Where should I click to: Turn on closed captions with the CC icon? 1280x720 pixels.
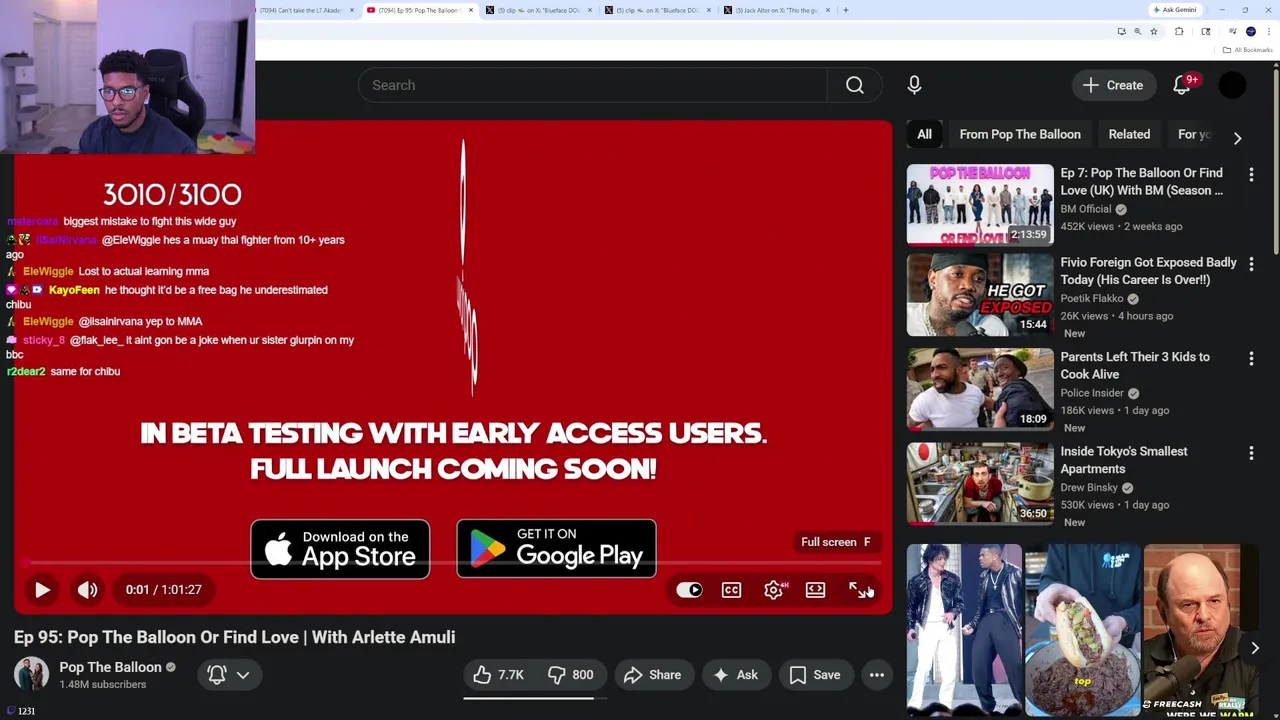click(731, 590)
